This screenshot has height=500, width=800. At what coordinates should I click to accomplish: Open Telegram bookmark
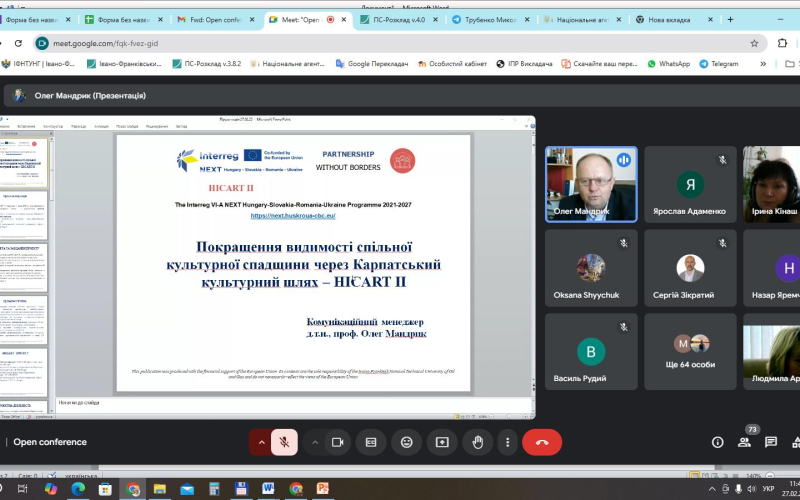point(719,64)
